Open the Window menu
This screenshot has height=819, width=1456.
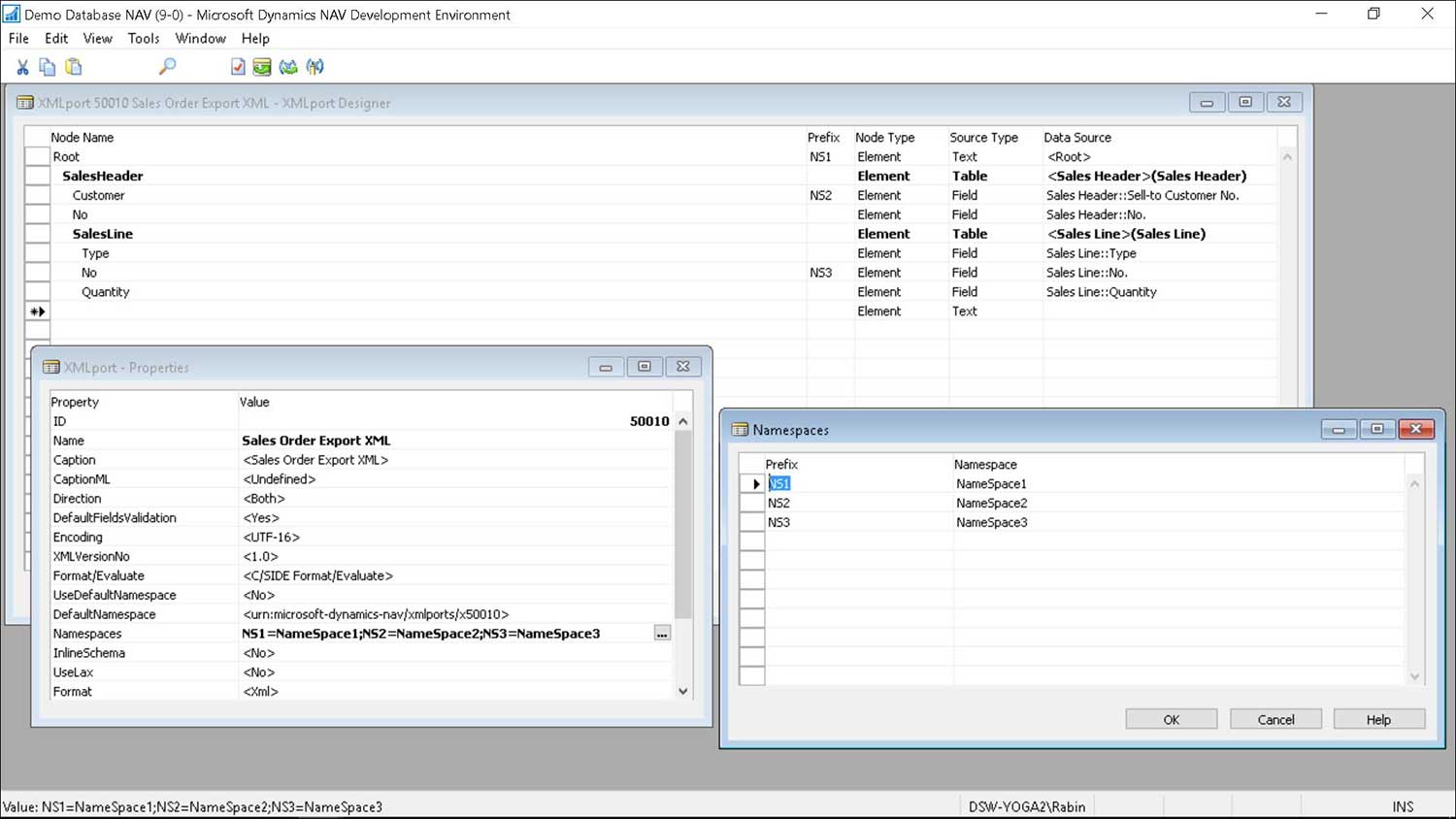[200, 39]
